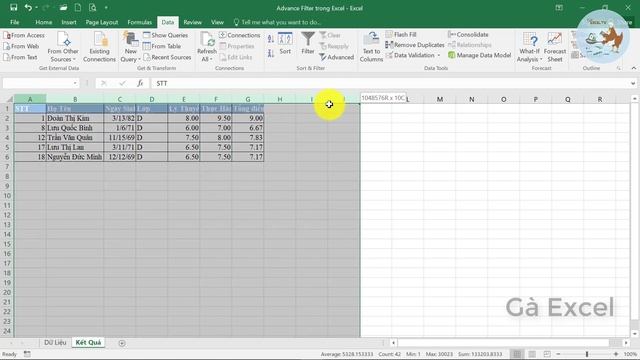The image size is (640, 360).
Task: Open Recent Sources
Action: pos(167,57)
